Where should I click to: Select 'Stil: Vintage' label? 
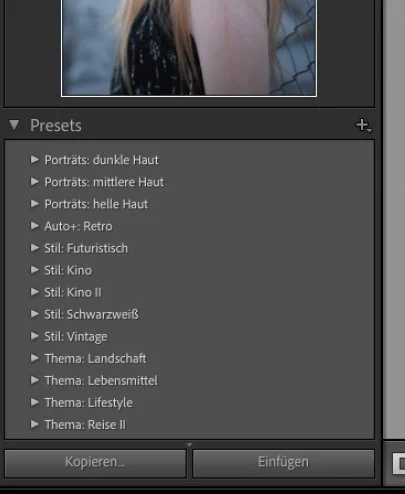(76, 337)
